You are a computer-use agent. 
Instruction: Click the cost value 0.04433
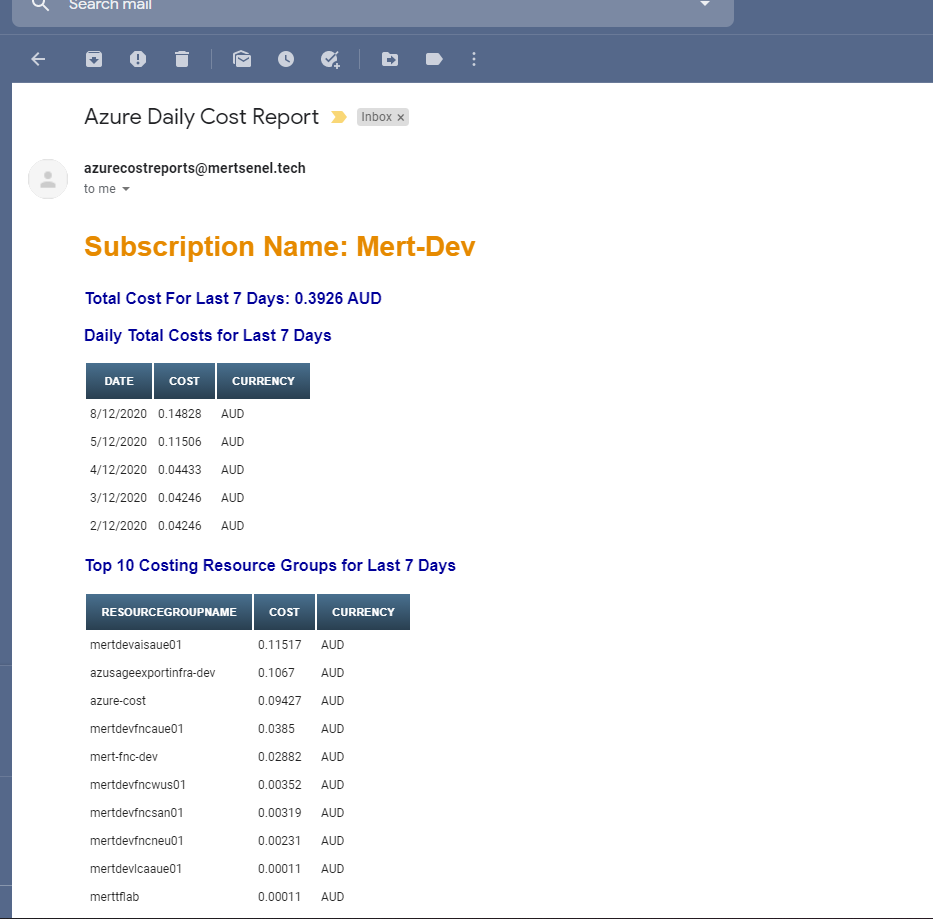(180, 470)
